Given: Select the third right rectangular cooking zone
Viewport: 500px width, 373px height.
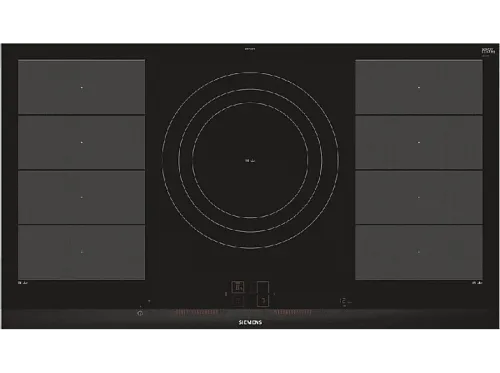Looking at the screenshot, I should [x=419, y=197].
